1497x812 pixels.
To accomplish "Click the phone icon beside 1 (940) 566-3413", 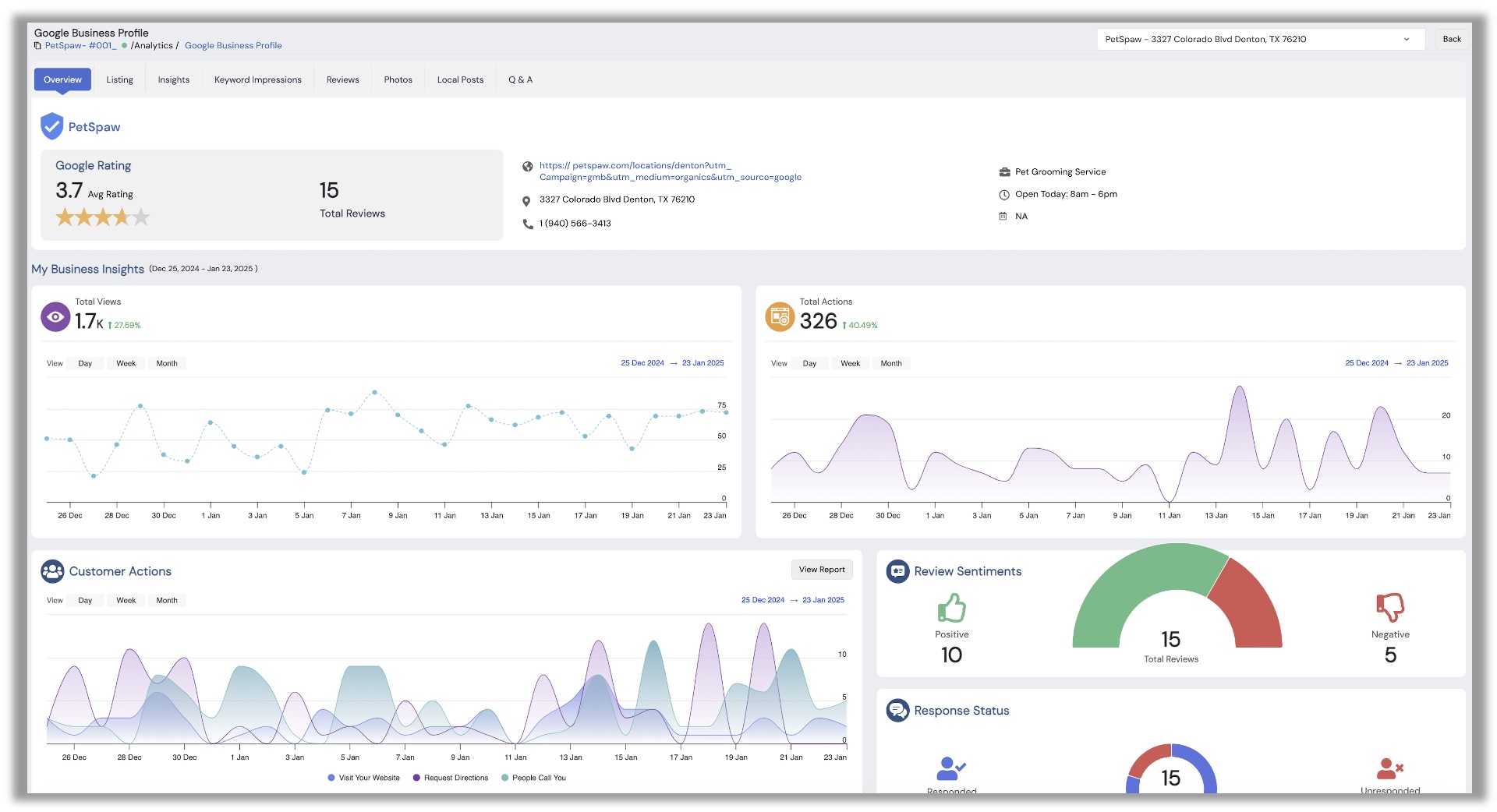I will click(x=528, y=224).
